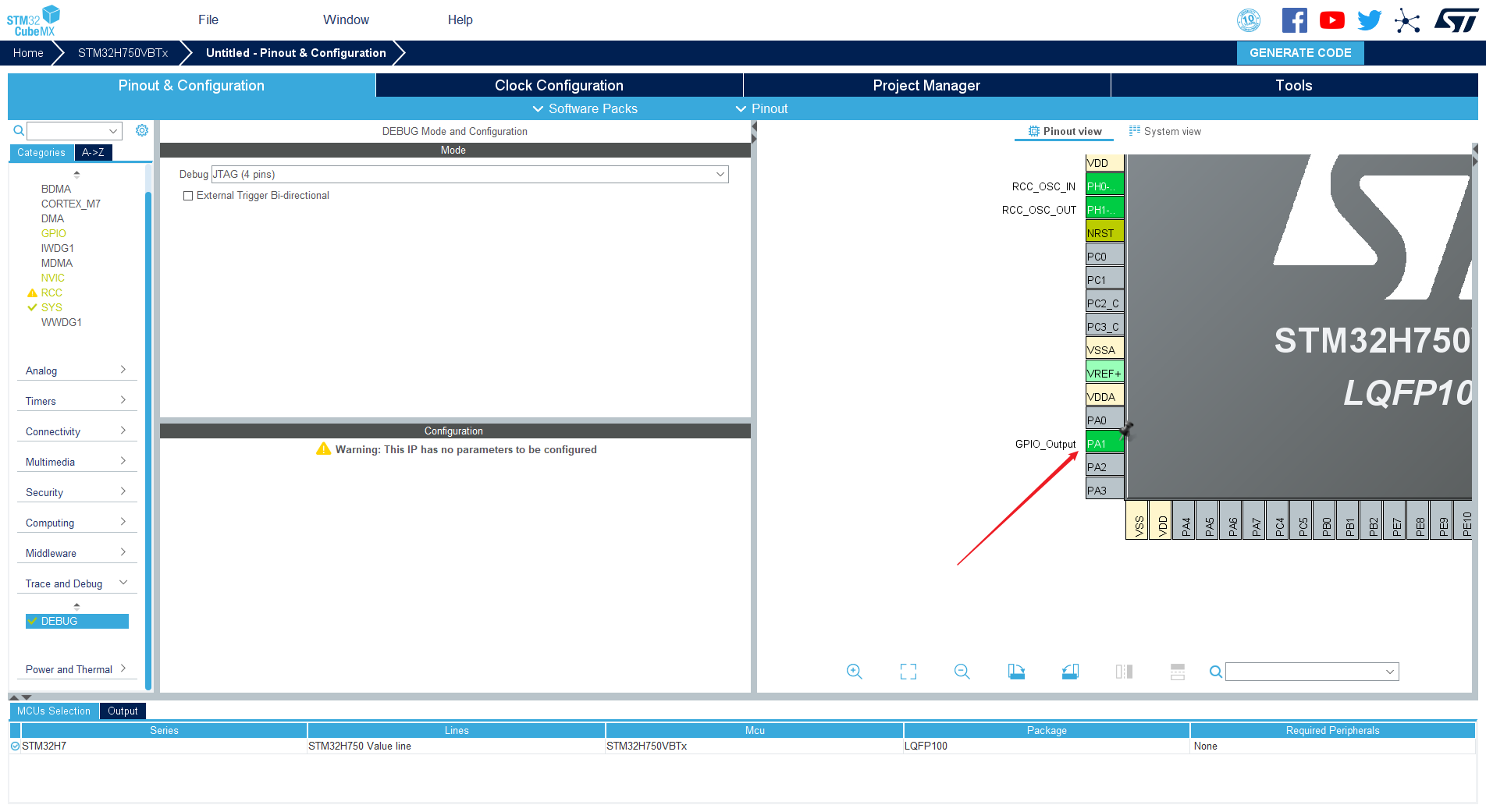Select DEBUG under Trace and Debug

(x=76, y=621)
